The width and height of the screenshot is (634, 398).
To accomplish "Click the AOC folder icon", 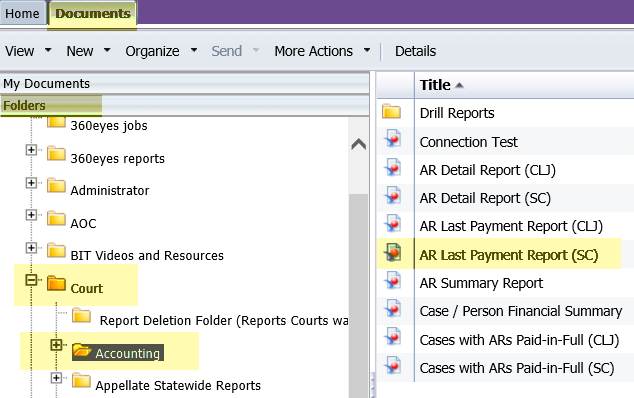I will coord(56,218).
